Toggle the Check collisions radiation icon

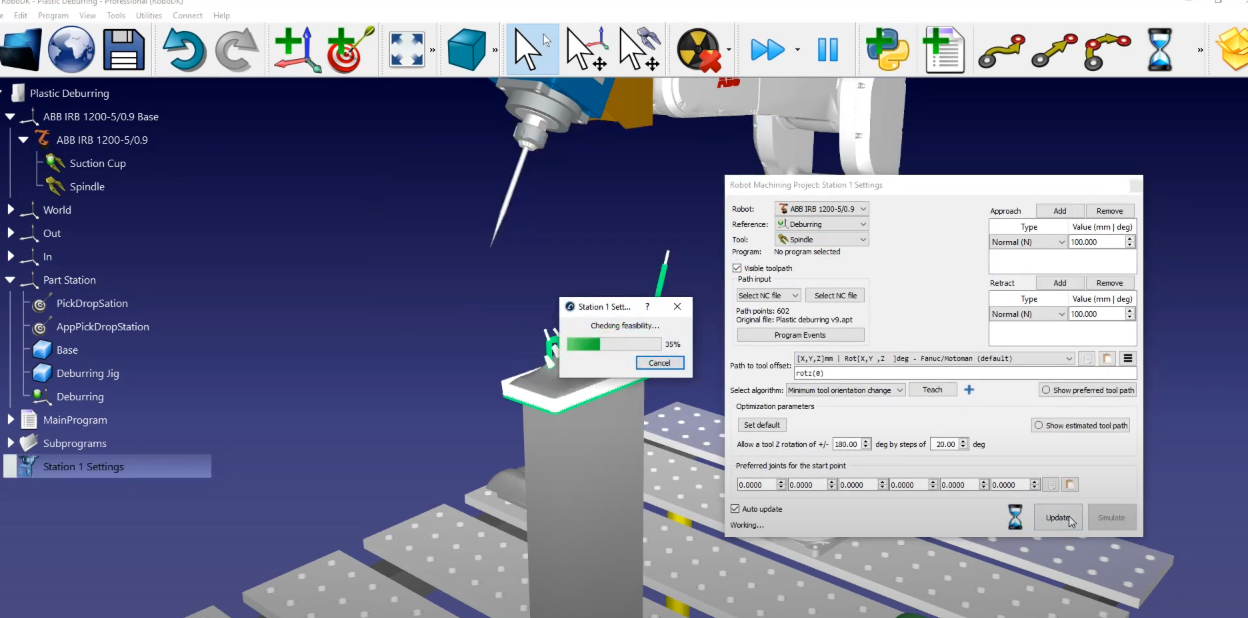[698, 49]
